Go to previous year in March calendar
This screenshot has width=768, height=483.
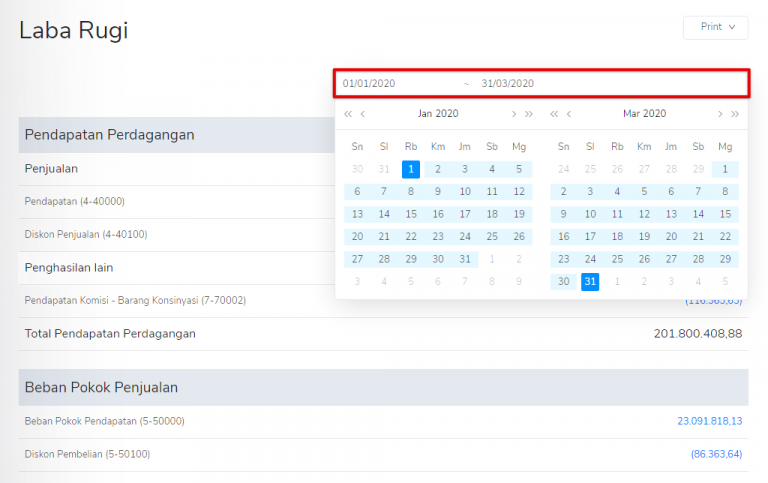click(x=554, y=114)
